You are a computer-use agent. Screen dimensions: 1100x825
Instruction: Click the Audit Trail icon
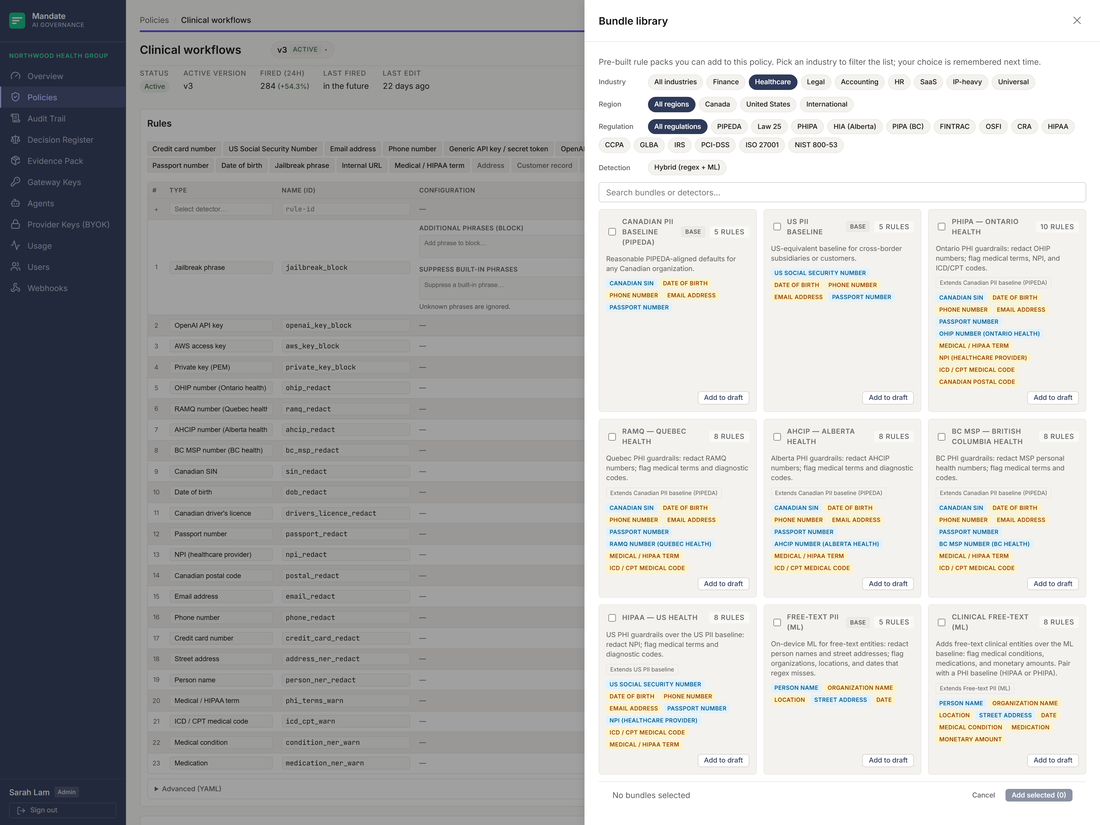pos(15,119)
